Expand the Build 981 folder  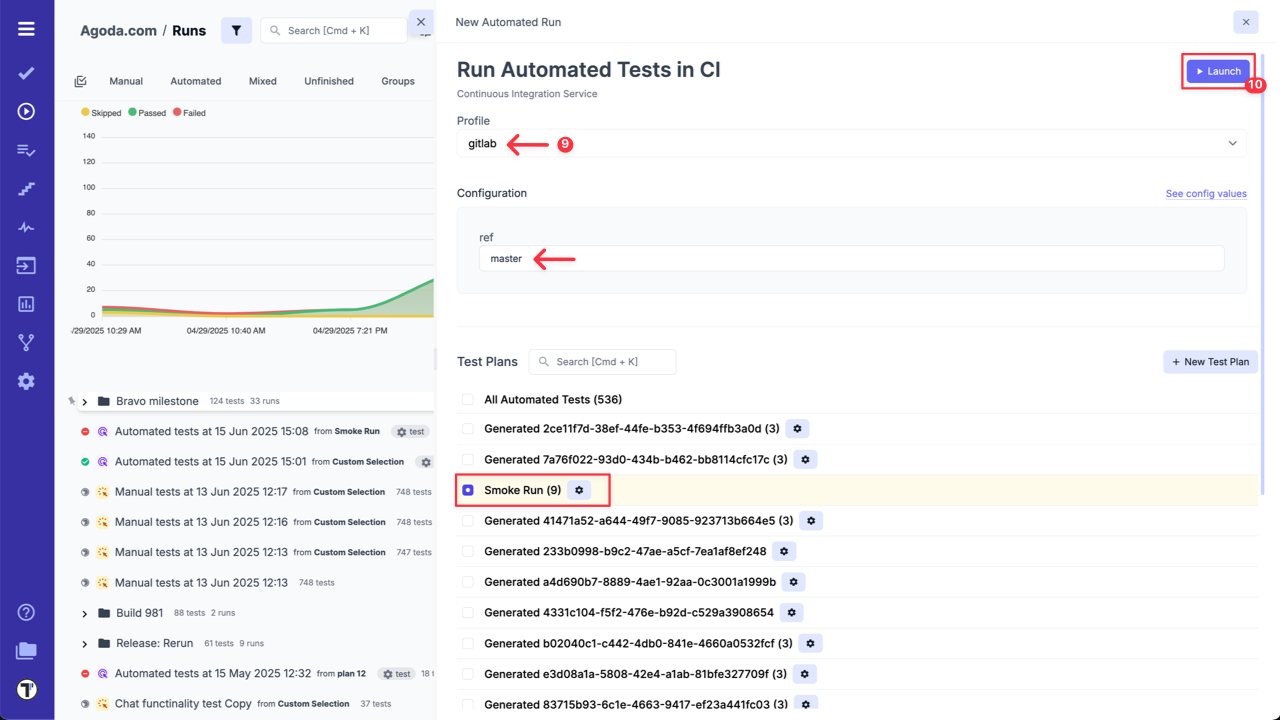(x=85, y=612)
